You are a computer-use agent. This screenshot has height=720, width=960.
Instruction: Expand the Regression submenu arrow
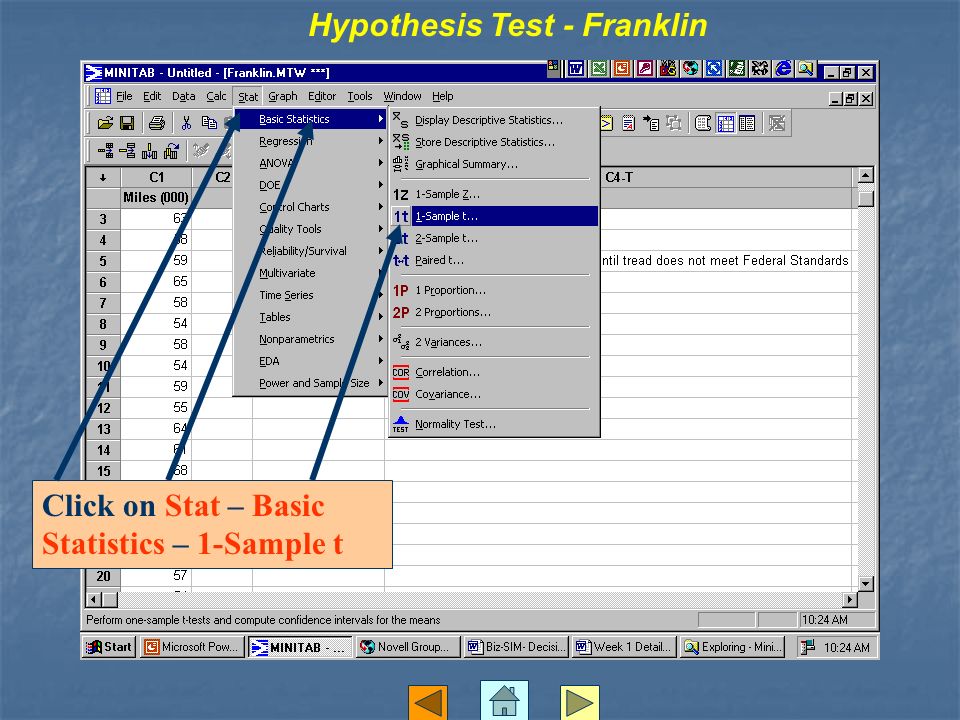point(380,141)
